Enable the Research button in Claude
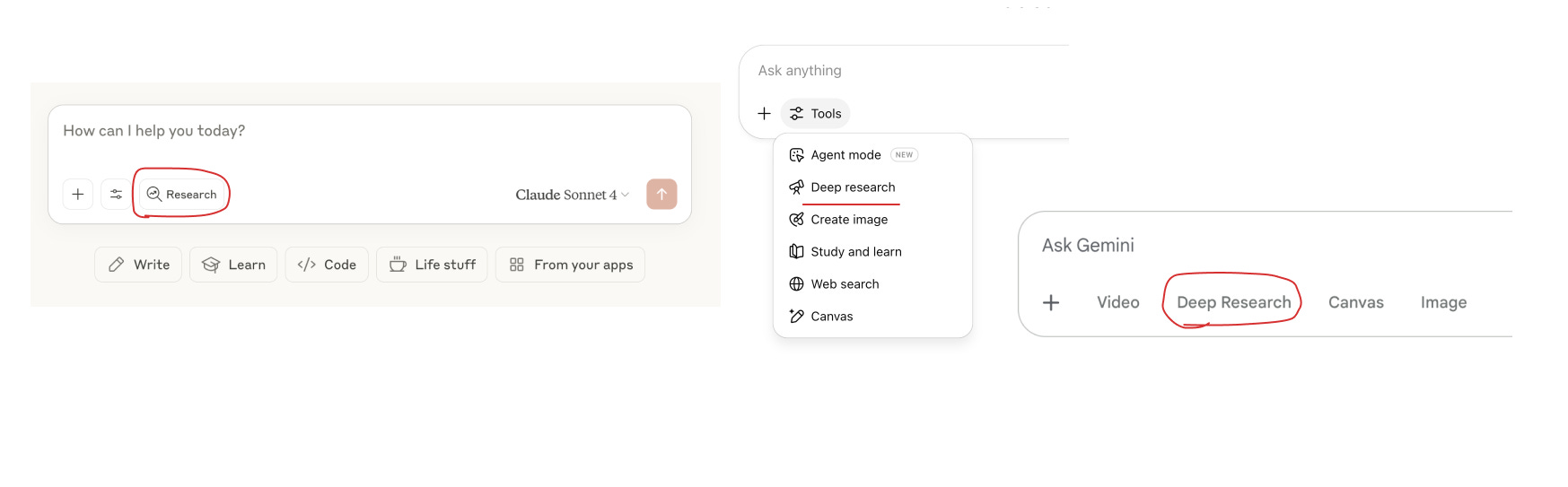Image resolution: width=1568 pixels, height=487 pixels. coord(182,194)
